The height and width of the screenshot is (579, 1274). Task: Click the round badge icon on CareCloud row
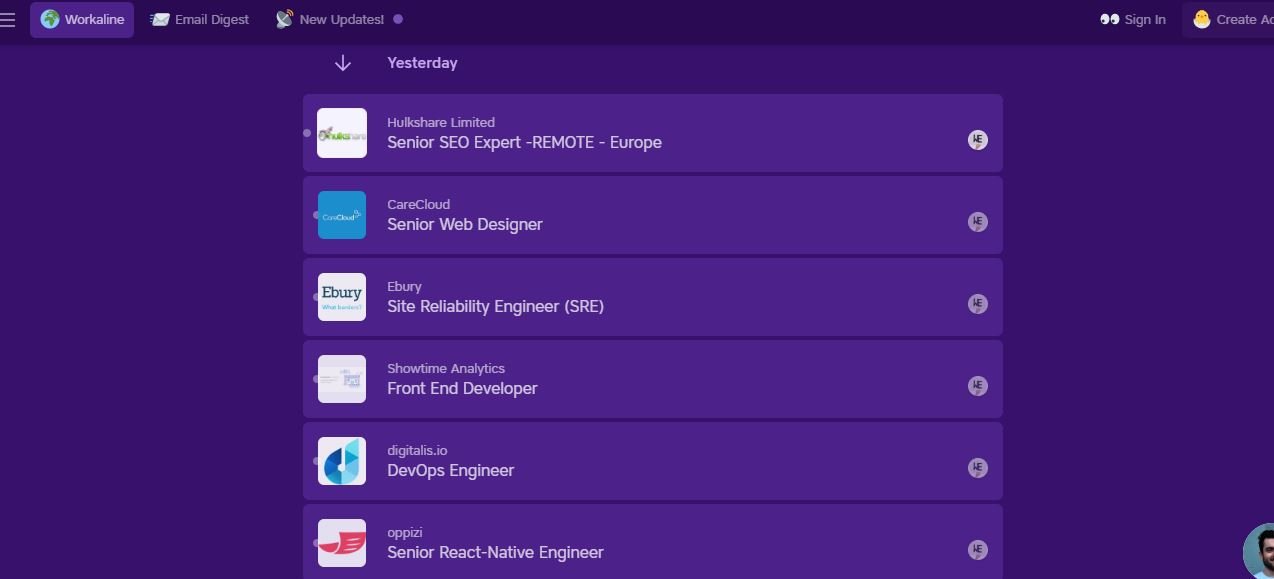(978, 222)
